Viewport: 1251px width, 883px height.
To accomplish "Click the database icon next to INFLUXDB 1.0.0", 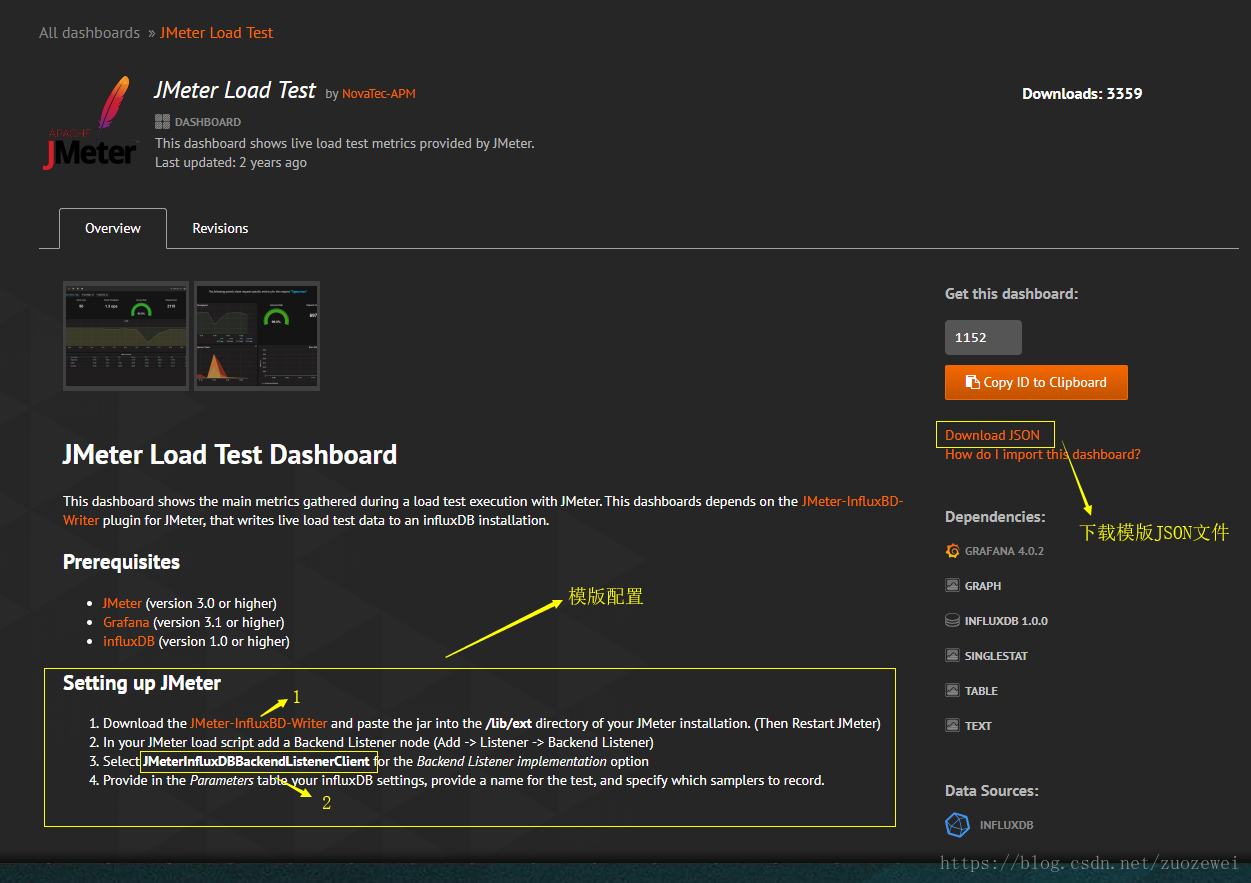I will point(952,621).
